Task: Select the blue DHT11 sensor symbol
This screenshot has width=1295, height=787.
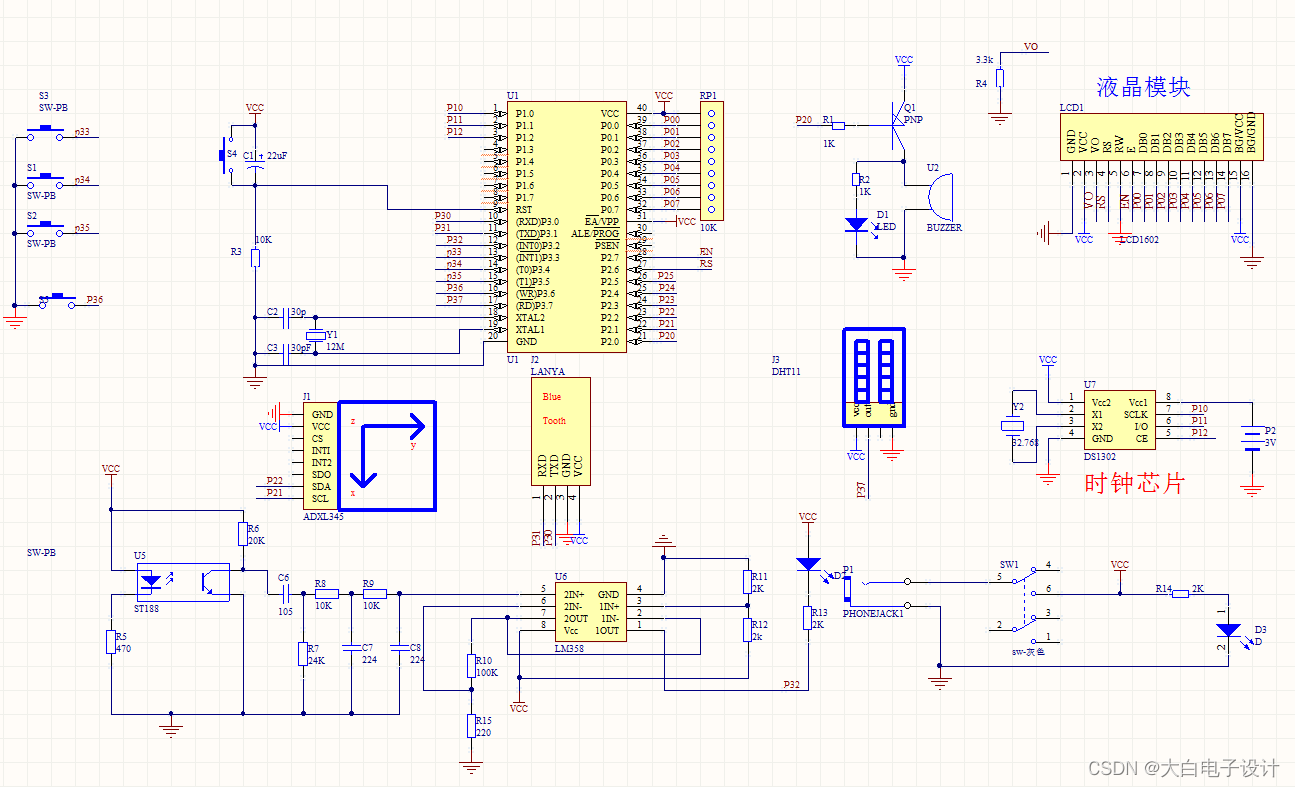Action: coord(874,376)
